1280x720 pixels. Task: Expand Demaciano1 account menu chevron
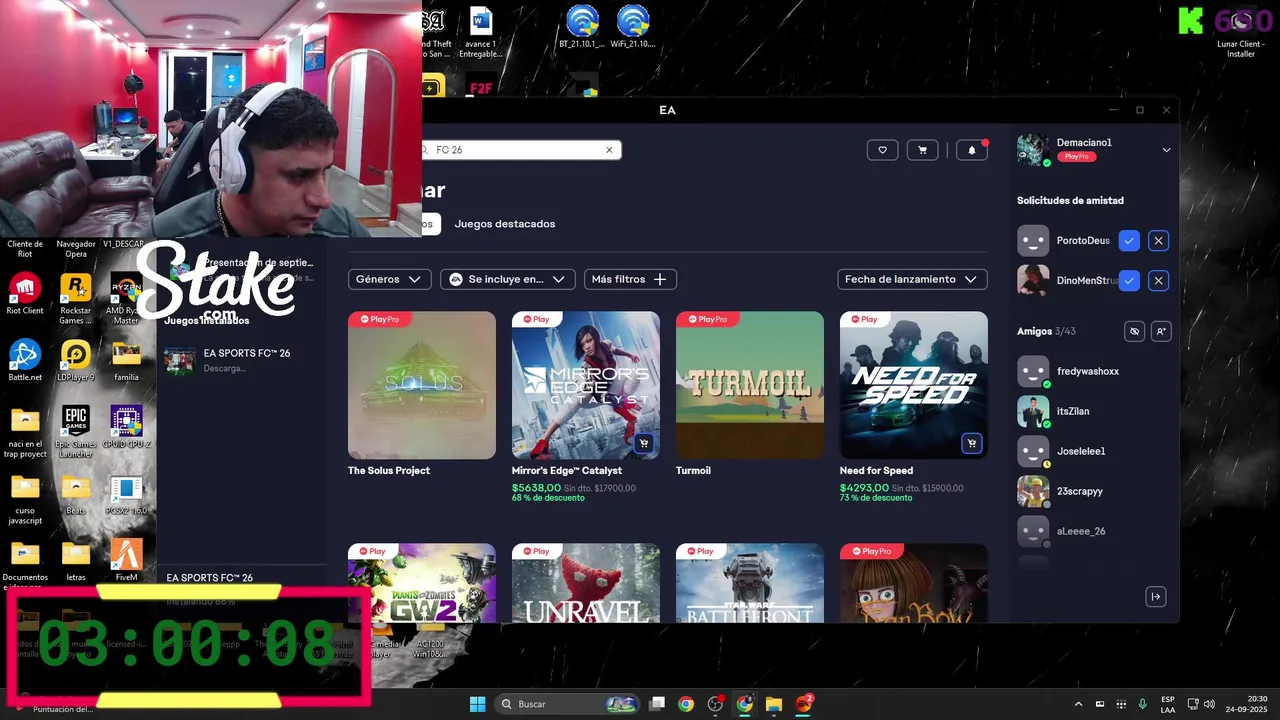tap(1166, 150)
